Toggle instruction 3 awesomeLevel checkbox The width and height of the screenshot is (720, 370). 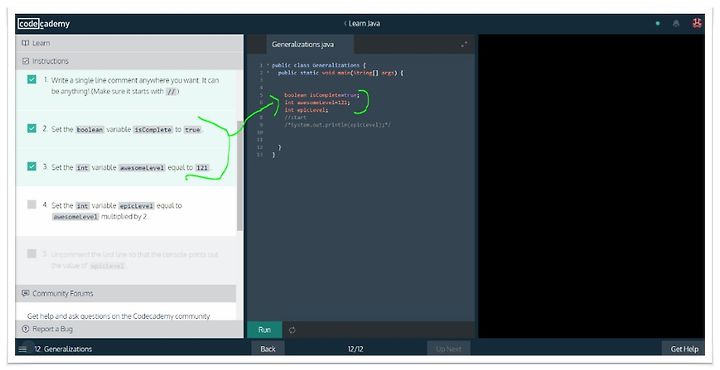pyautogui.click(x=32, y=166)
